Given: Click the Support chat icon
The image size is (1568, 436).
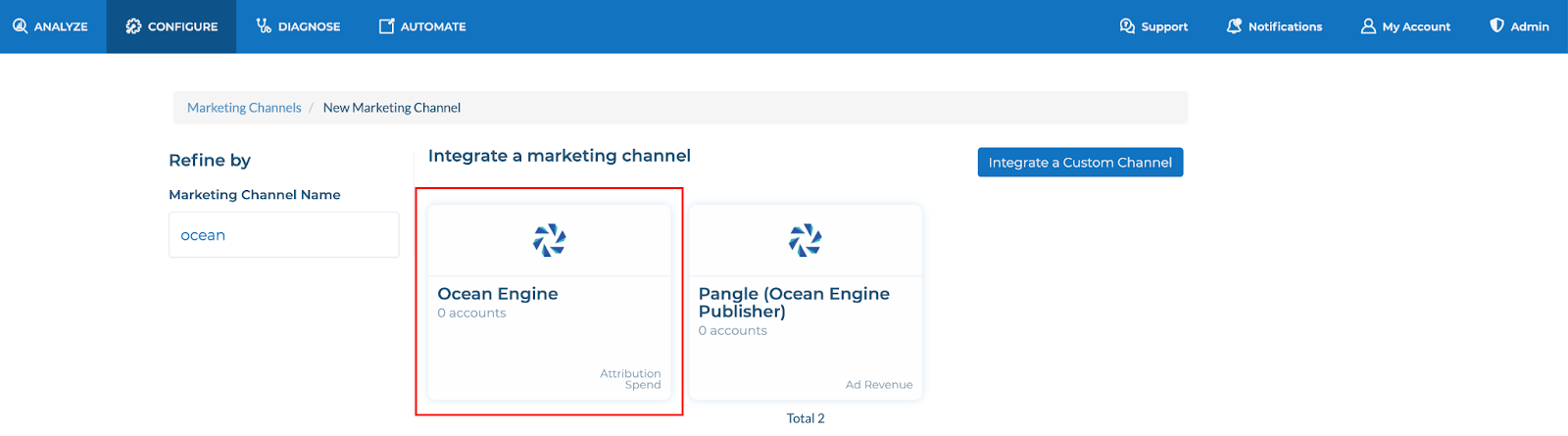Looking at the screenshot, I should (x=1127, y=26).
